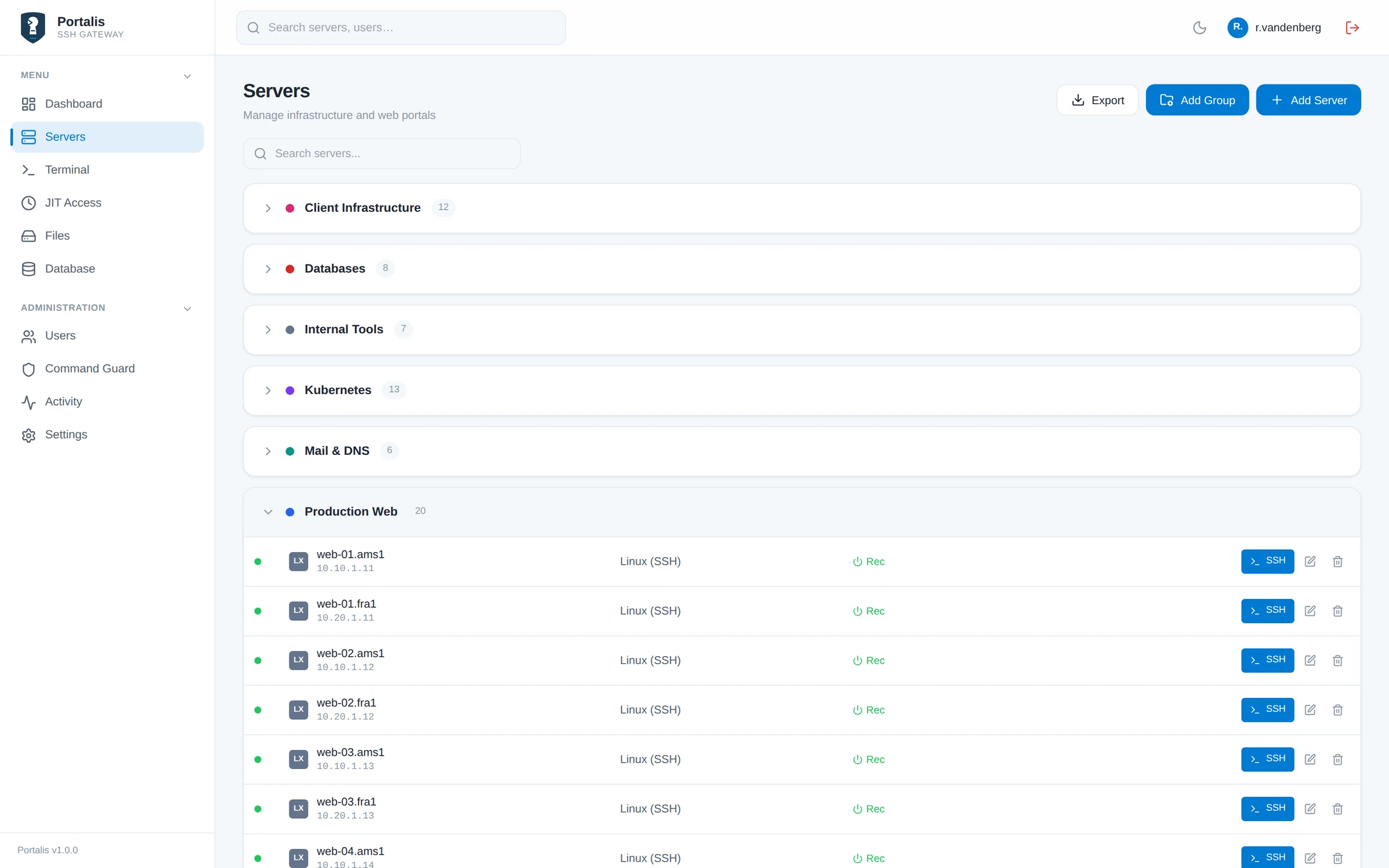Expand the Mail & DNS group
Image resolution: width=1389 pixels, height=868 pixels.
pos(268,451)
